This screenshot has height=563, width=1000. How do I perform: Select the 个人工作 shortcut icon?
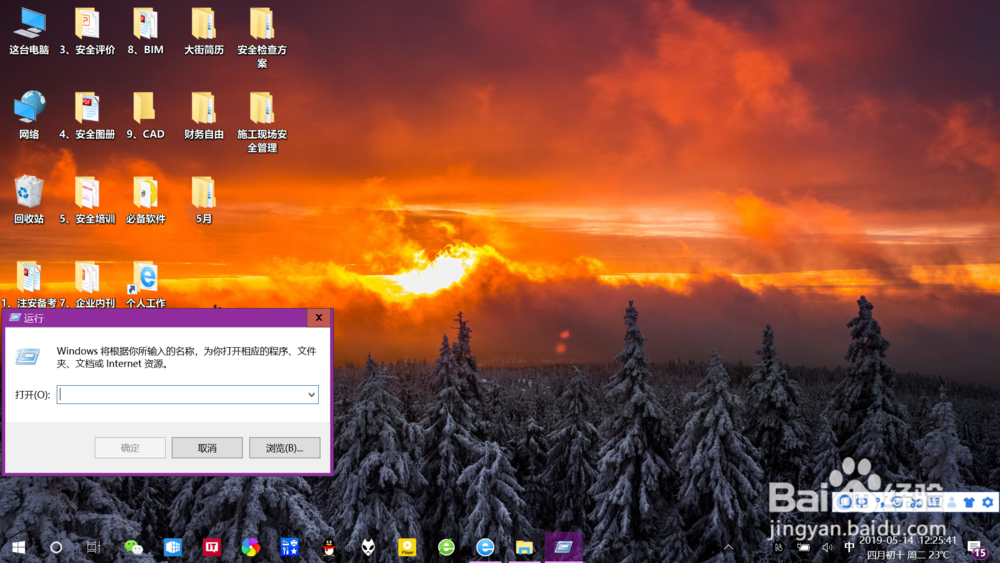[x=145, y=284]
